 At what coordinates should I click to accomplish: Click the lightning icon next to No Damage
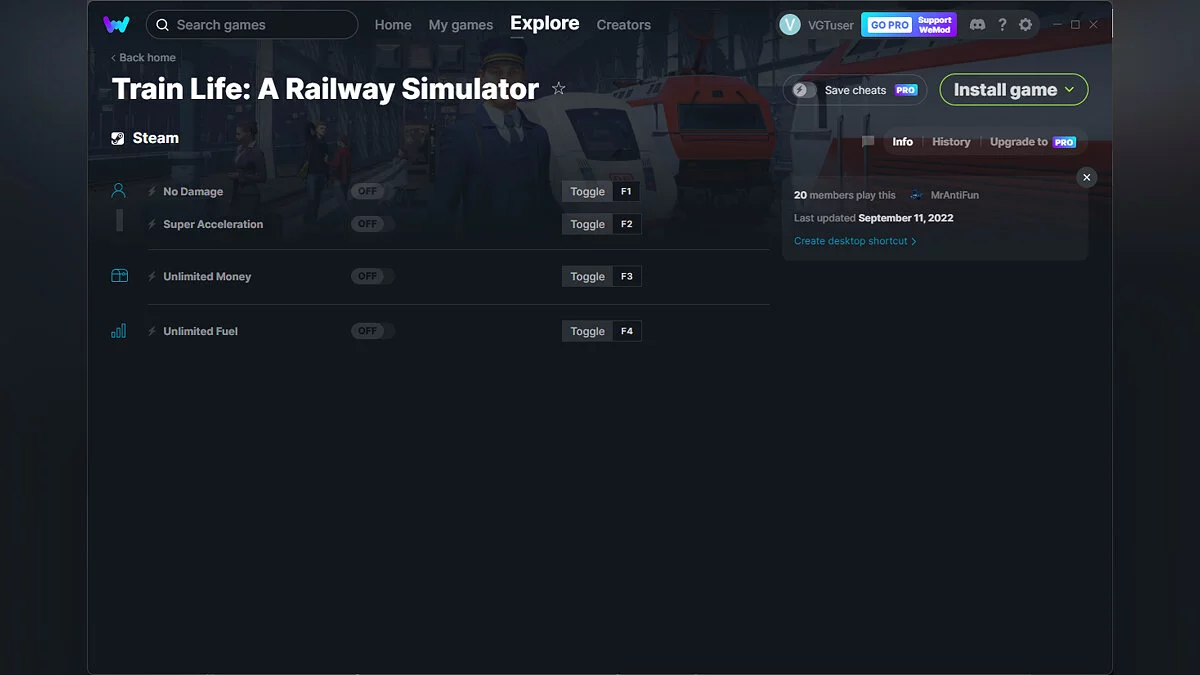coord(152,191)
